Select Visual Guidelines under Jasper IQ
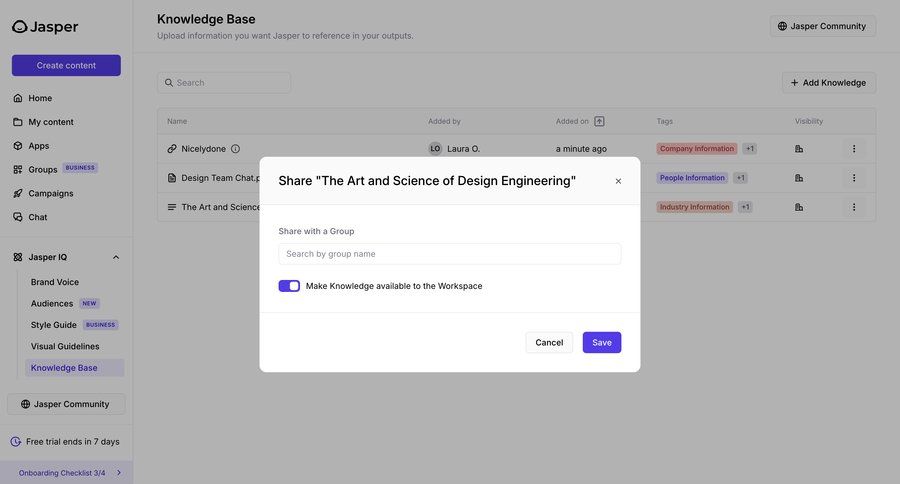Viewport: 900px width, 484px height. tap(65, 346)
